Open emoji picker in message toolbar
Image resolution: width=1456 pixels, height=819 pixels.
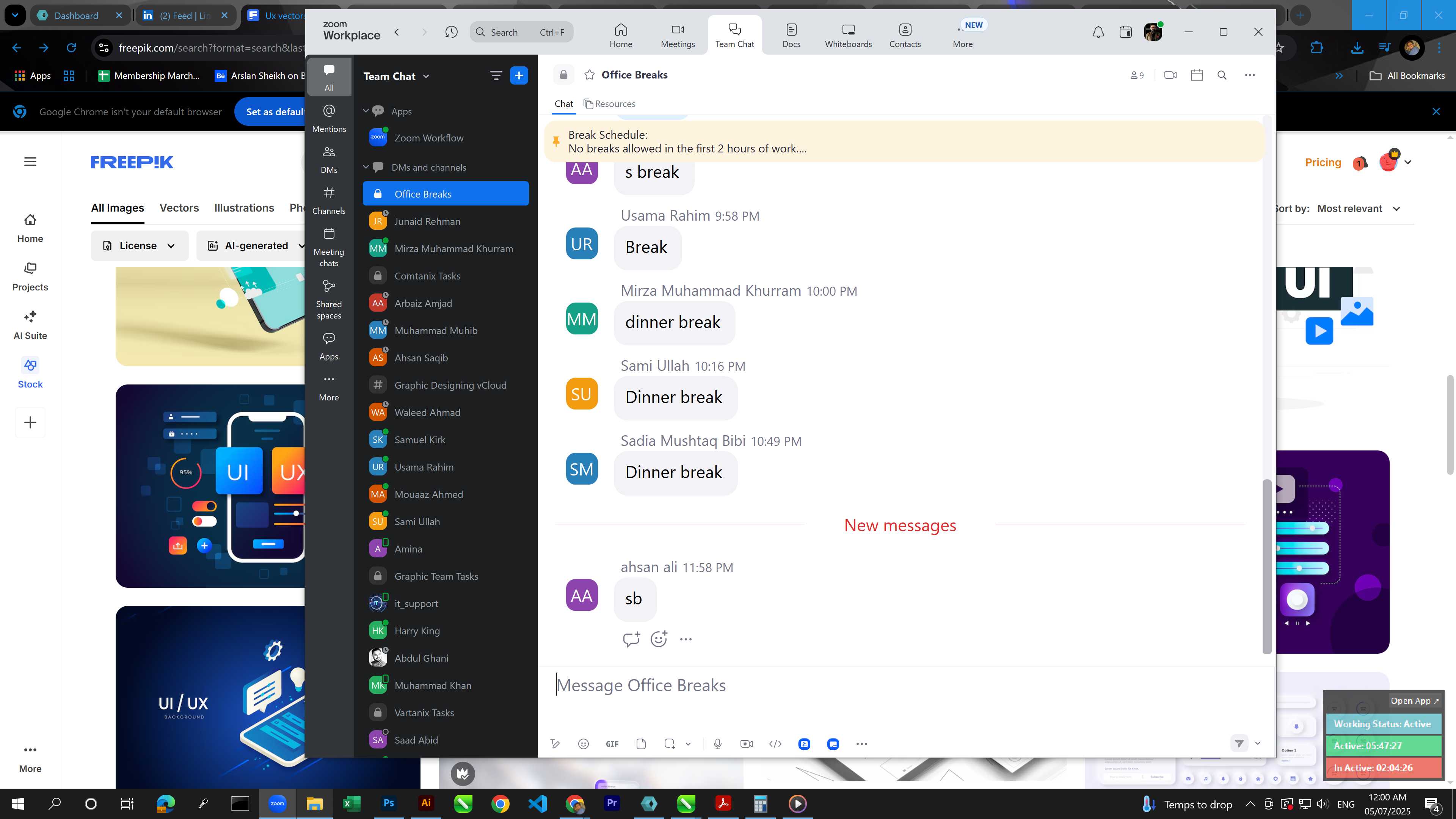click(583, 744)
